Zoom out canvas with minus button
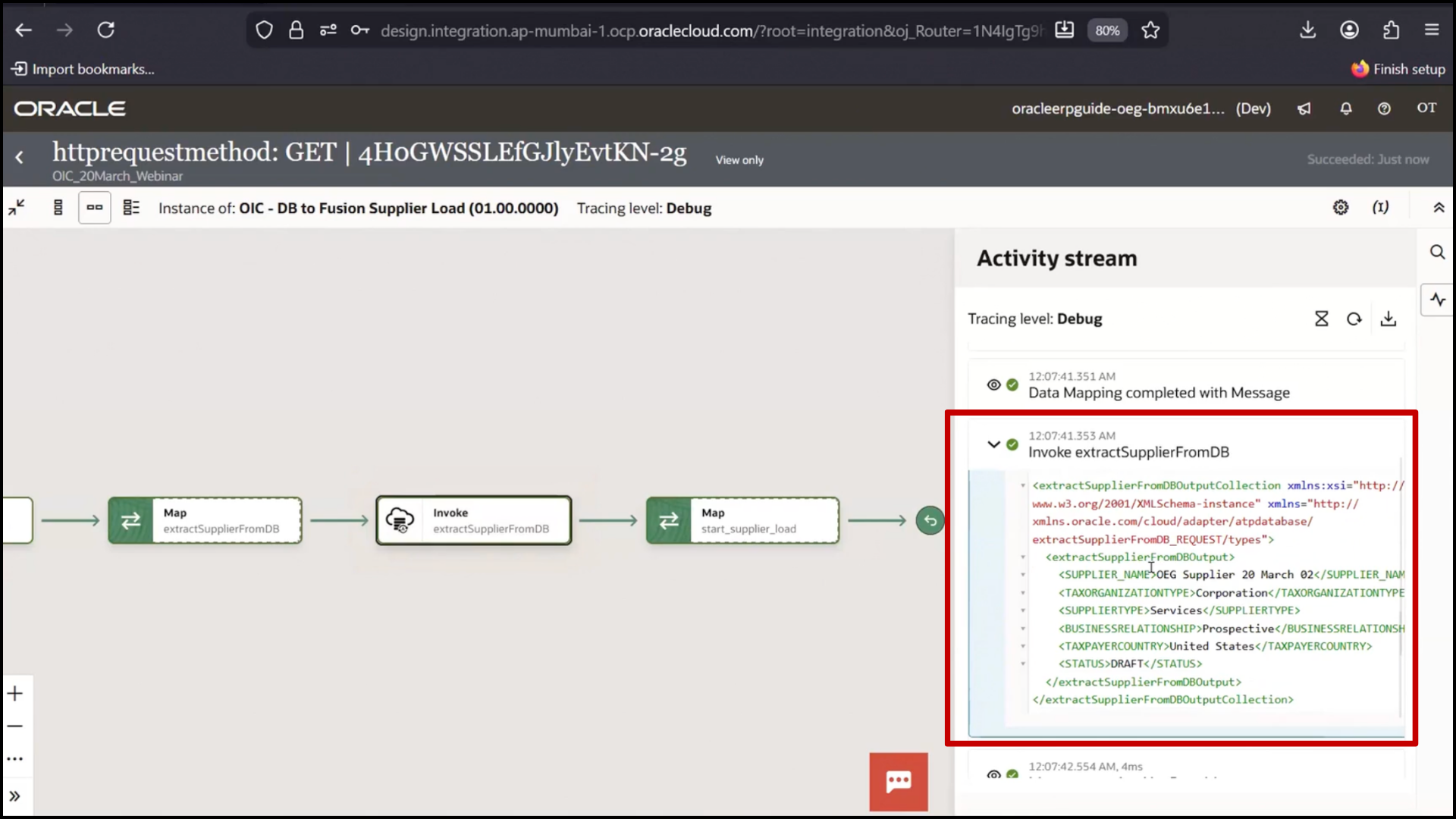This screenshot has width=1456, height=819. click(15, 726)
